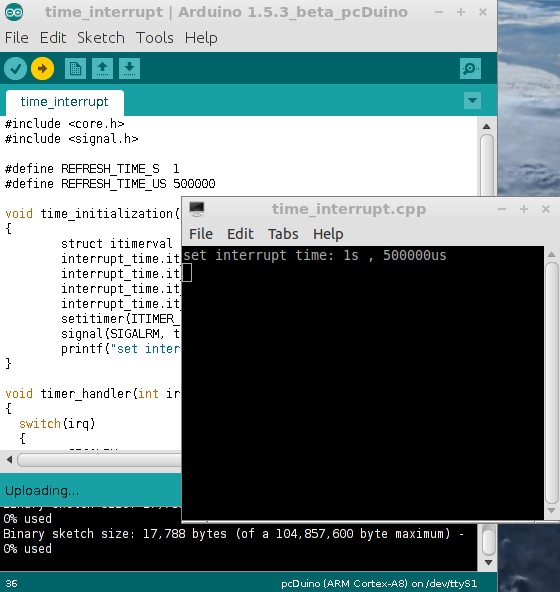This screenshot has height=592, width=560.
Task: Click the '#include <signal.h>' line
Action: [x=71, y=139]
